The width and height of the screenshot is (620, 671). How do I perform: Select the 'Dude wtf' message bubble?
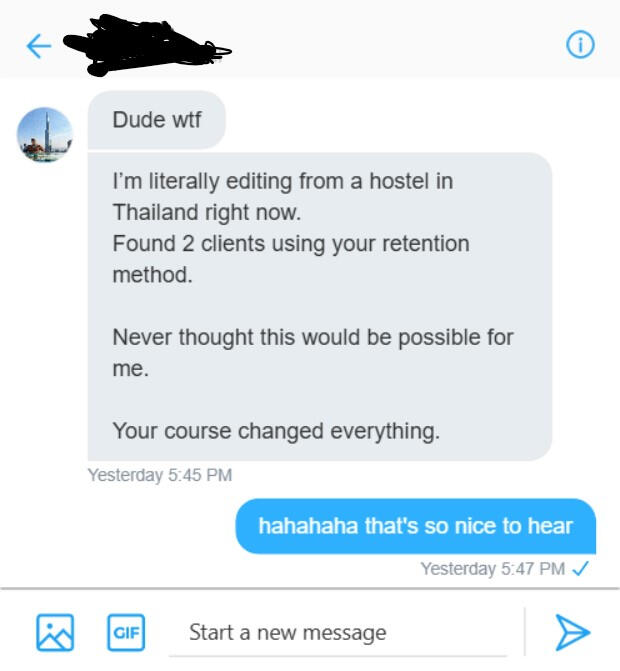click(x=157, y=120)
